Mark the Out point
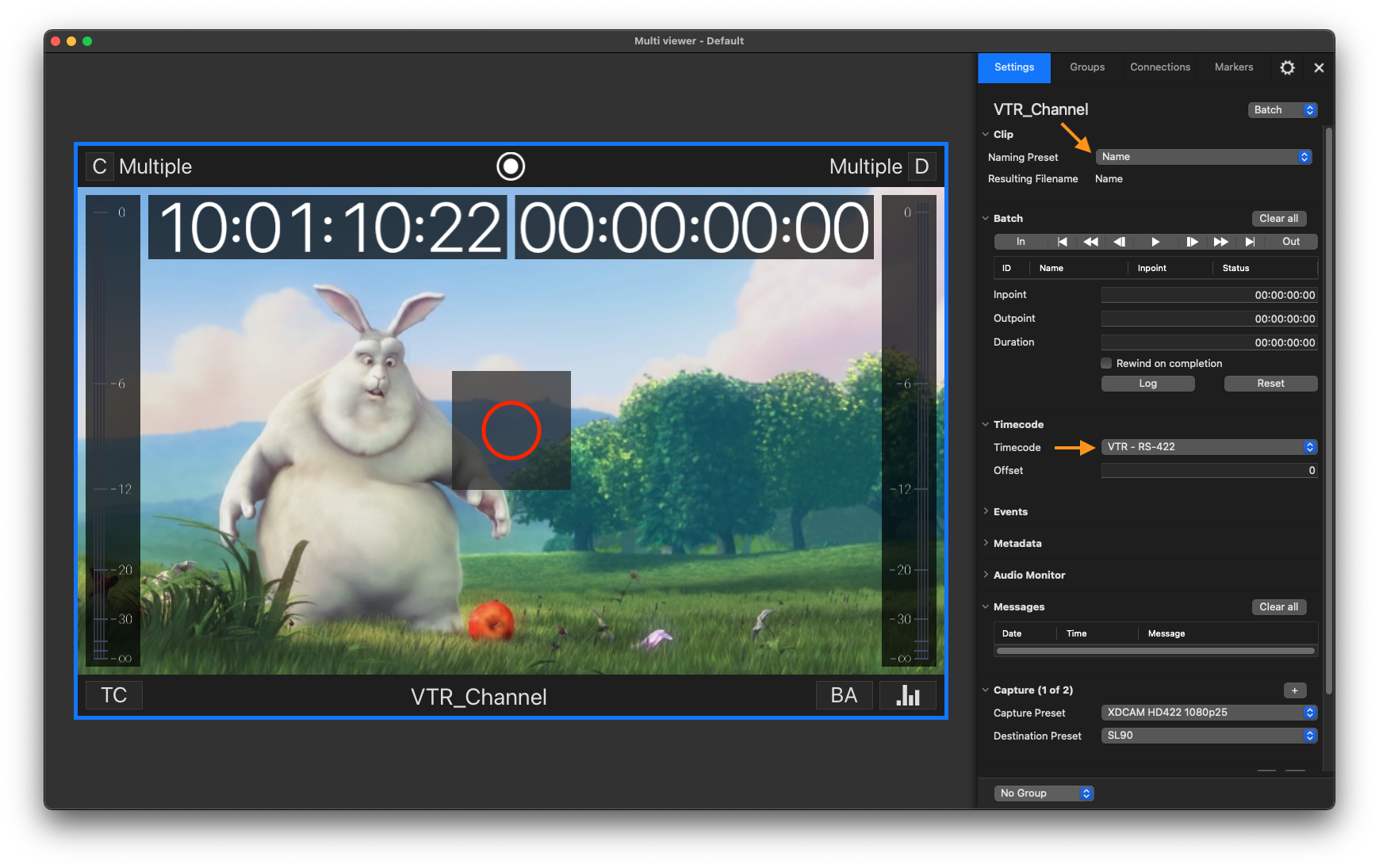This screenshot has height=868, width=1379. pyautogui.click(x=1291, y=242)
